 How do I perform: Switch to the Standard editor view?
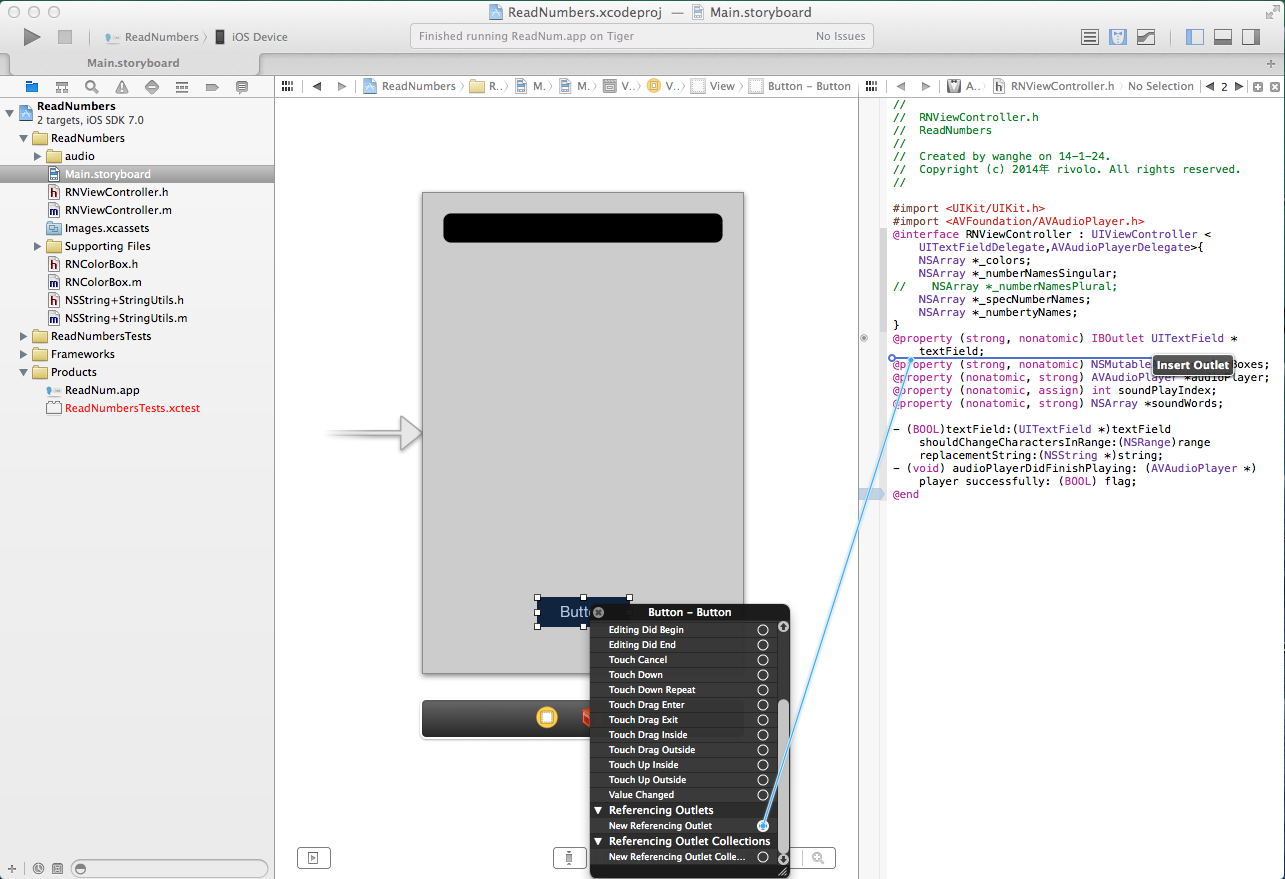[x=1090, y=37]
